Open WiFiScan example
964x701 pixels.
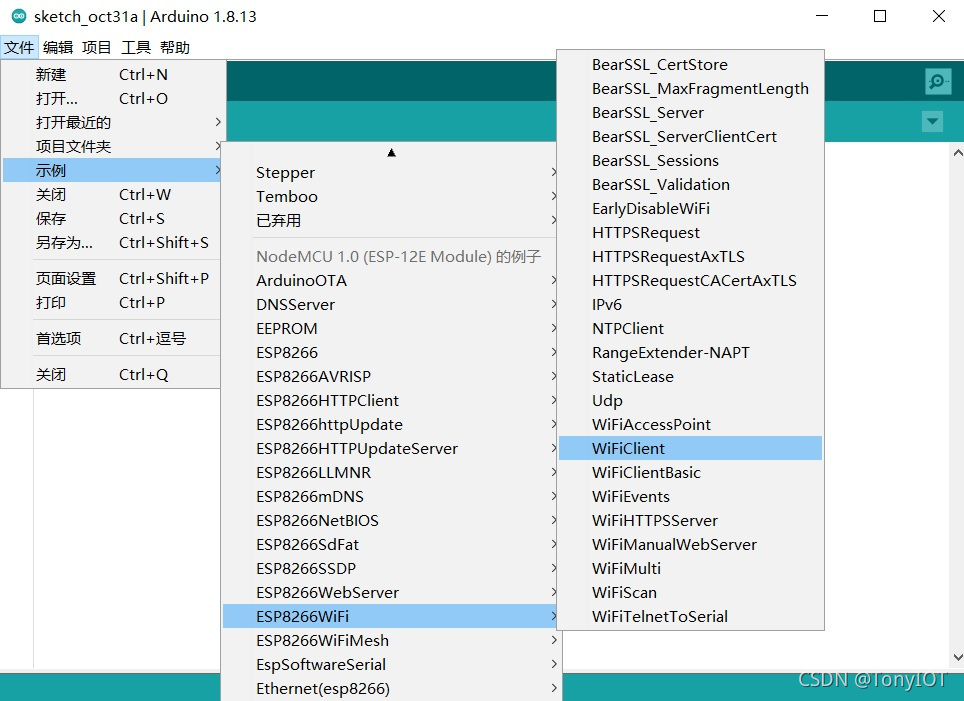pyautogui.click(x=690, y=592)
